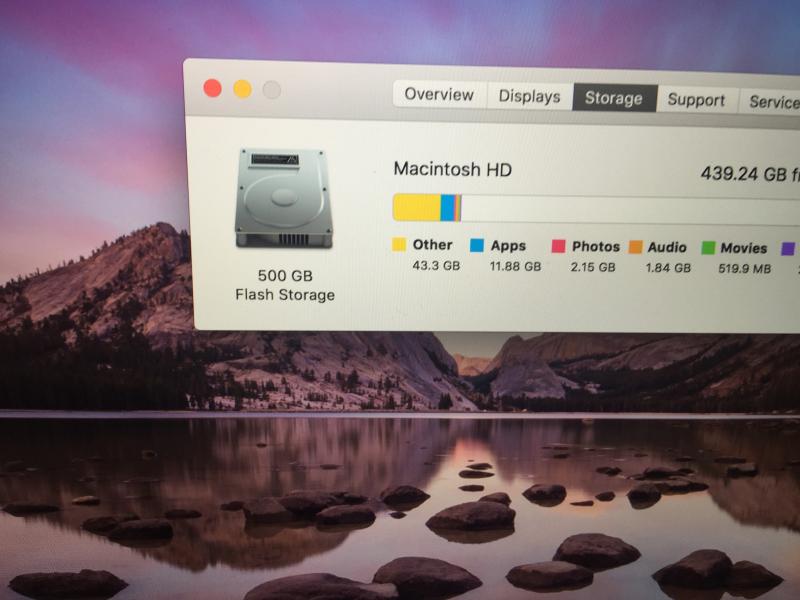Select the Storage tab
The width and height of the screenshot is (800, 600).
[x=614, y=98]
